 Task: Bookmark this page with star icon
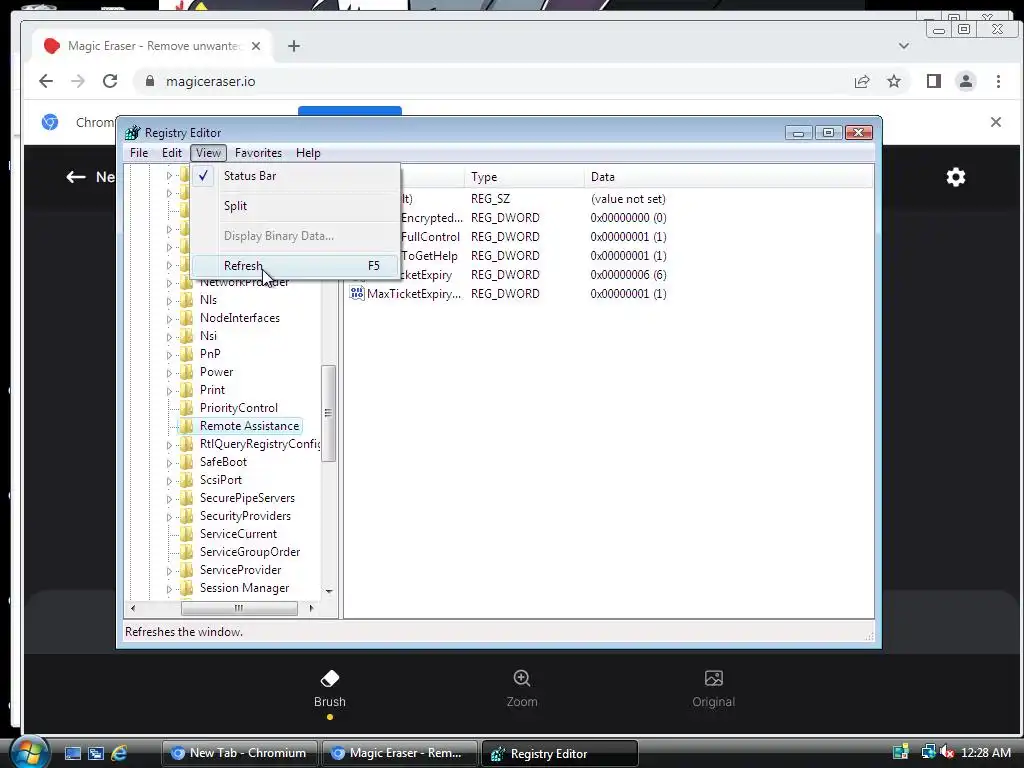894,81
